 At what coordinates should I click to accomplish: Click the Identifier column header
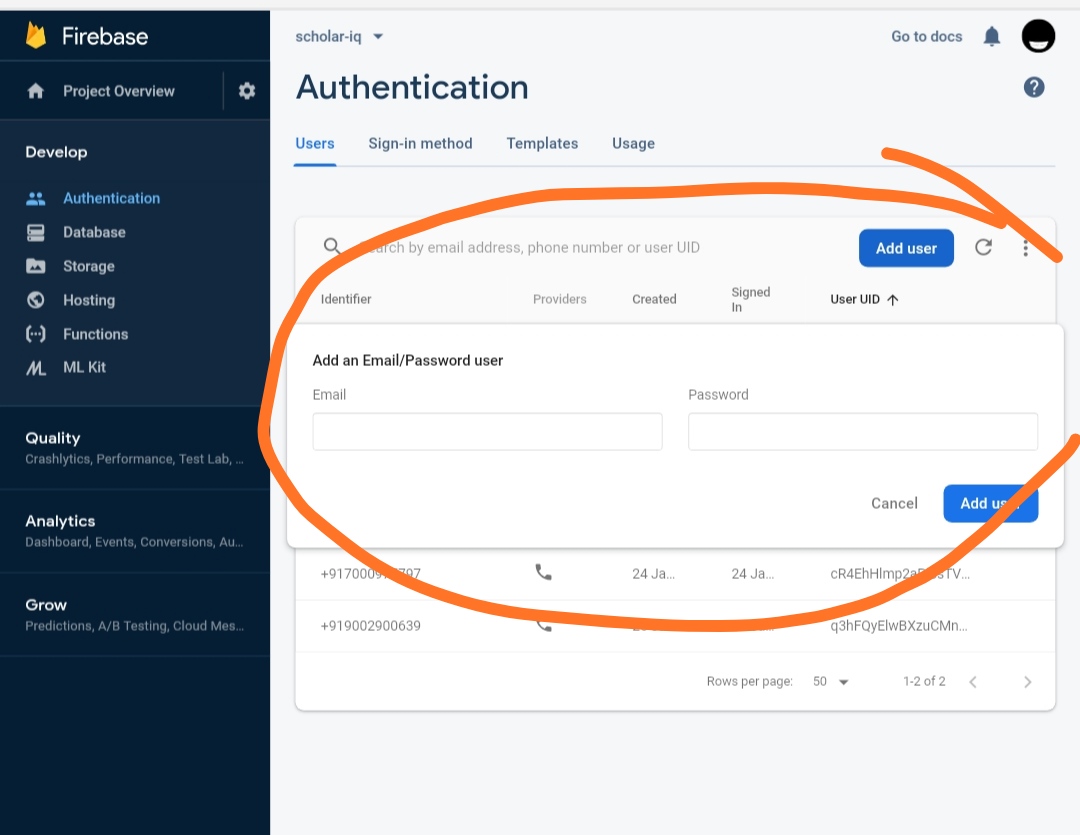346,299
